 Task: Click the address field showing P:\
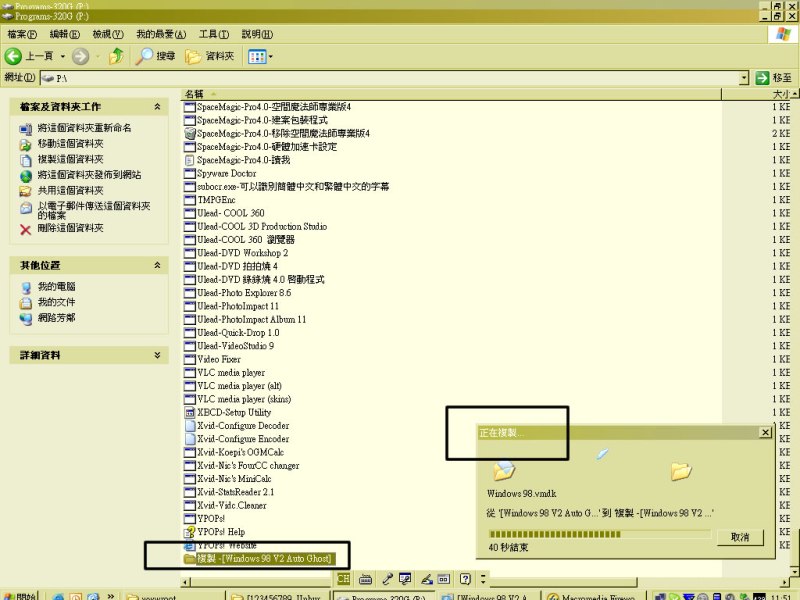390,78
